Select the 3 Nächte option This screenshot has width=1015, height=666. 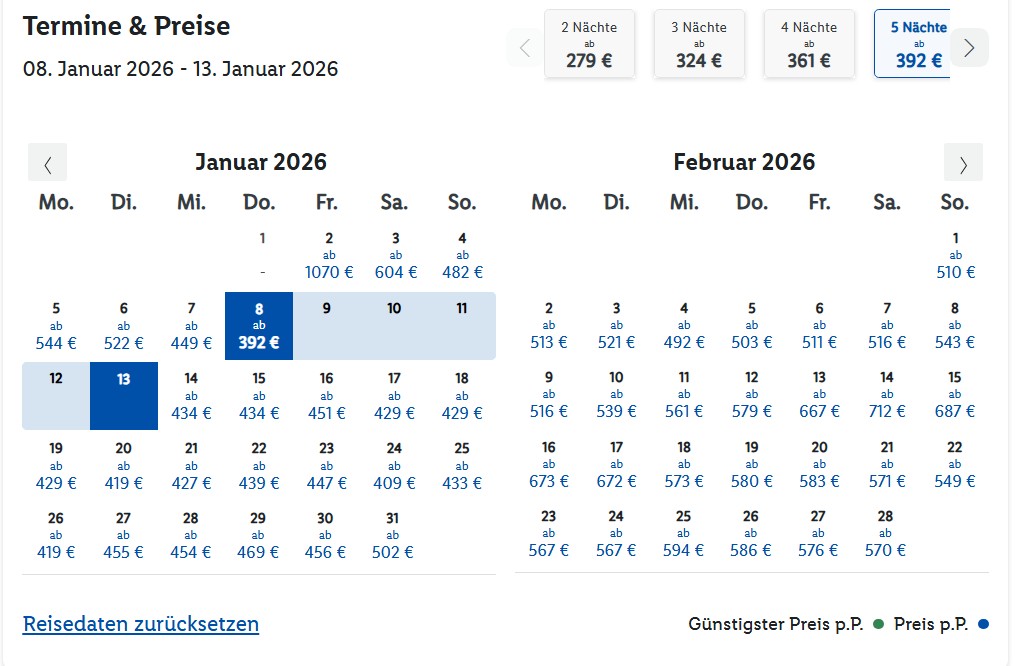click(x=699, y=44)
